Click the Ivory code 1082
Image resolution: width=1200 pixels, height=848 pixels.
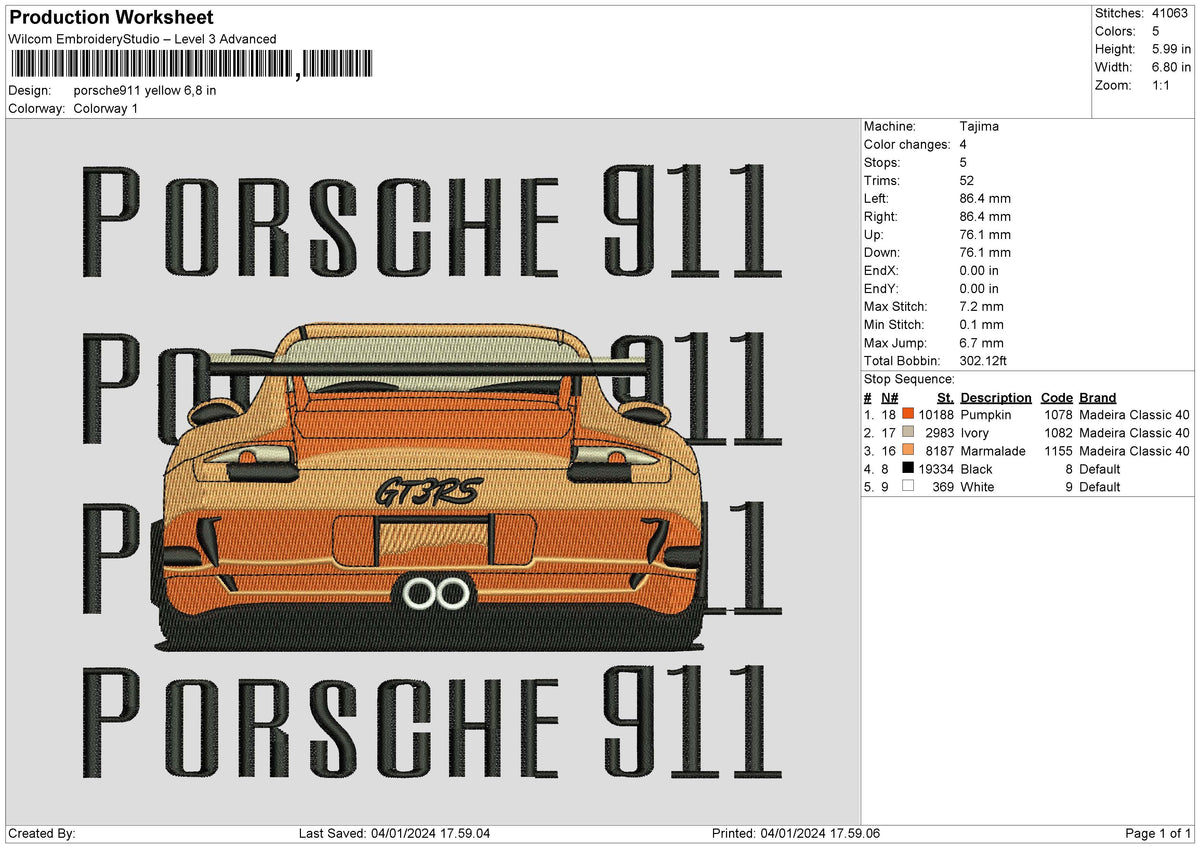pos(1058,432)
